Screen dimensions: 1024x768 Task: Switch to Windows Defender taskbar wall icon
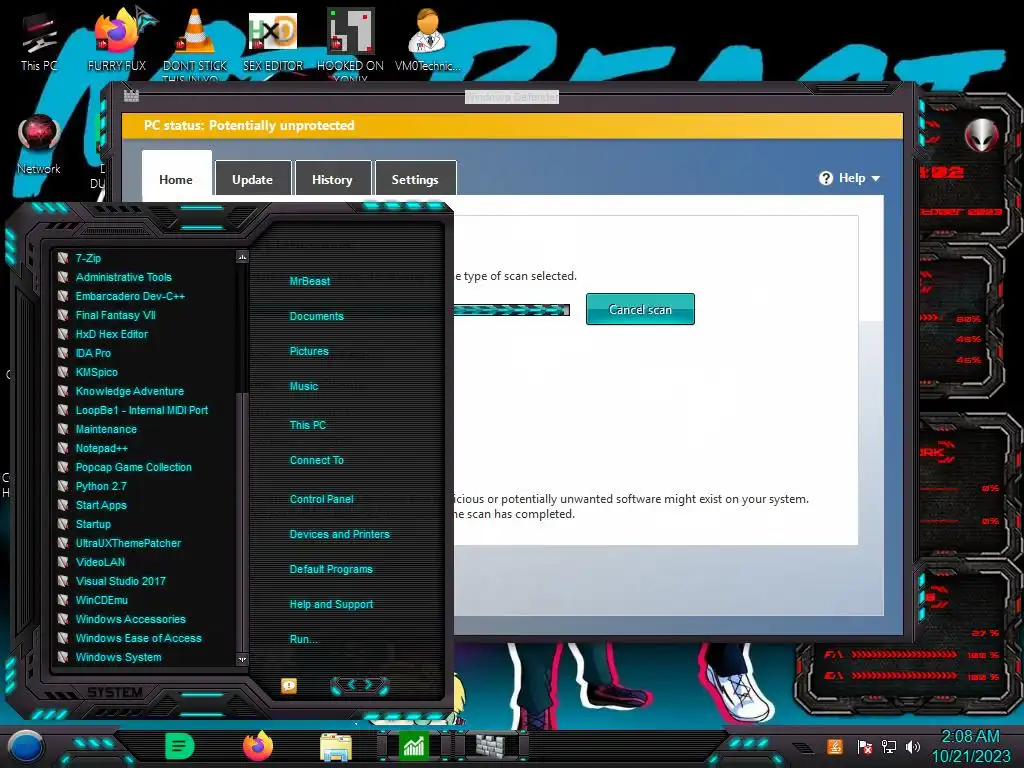tap(490, 746)
